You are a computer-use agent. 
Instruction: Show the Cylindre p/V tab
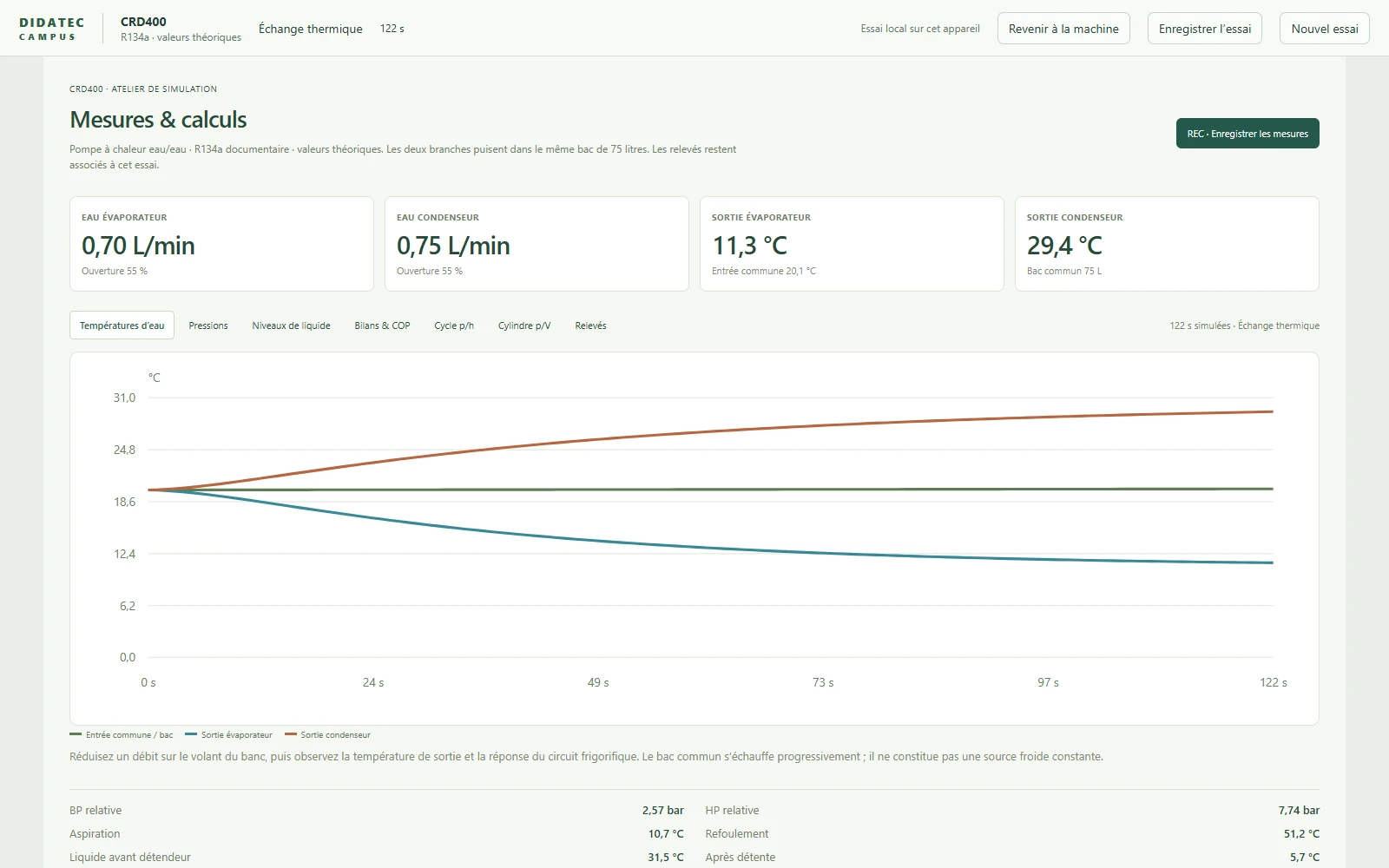click(524, 325)
